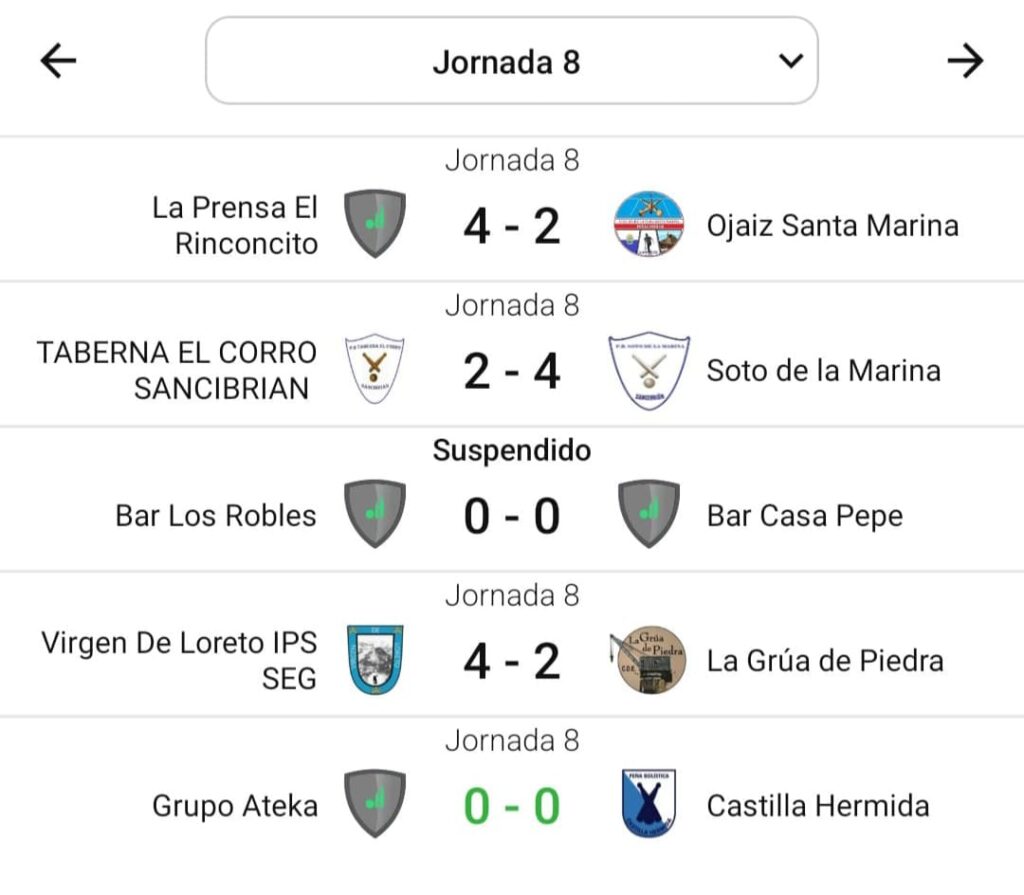This screenshot has height=895, width=1024.
Task: Select Bar Casa Pepe shield icon
Action: click(x=649, y=513)
